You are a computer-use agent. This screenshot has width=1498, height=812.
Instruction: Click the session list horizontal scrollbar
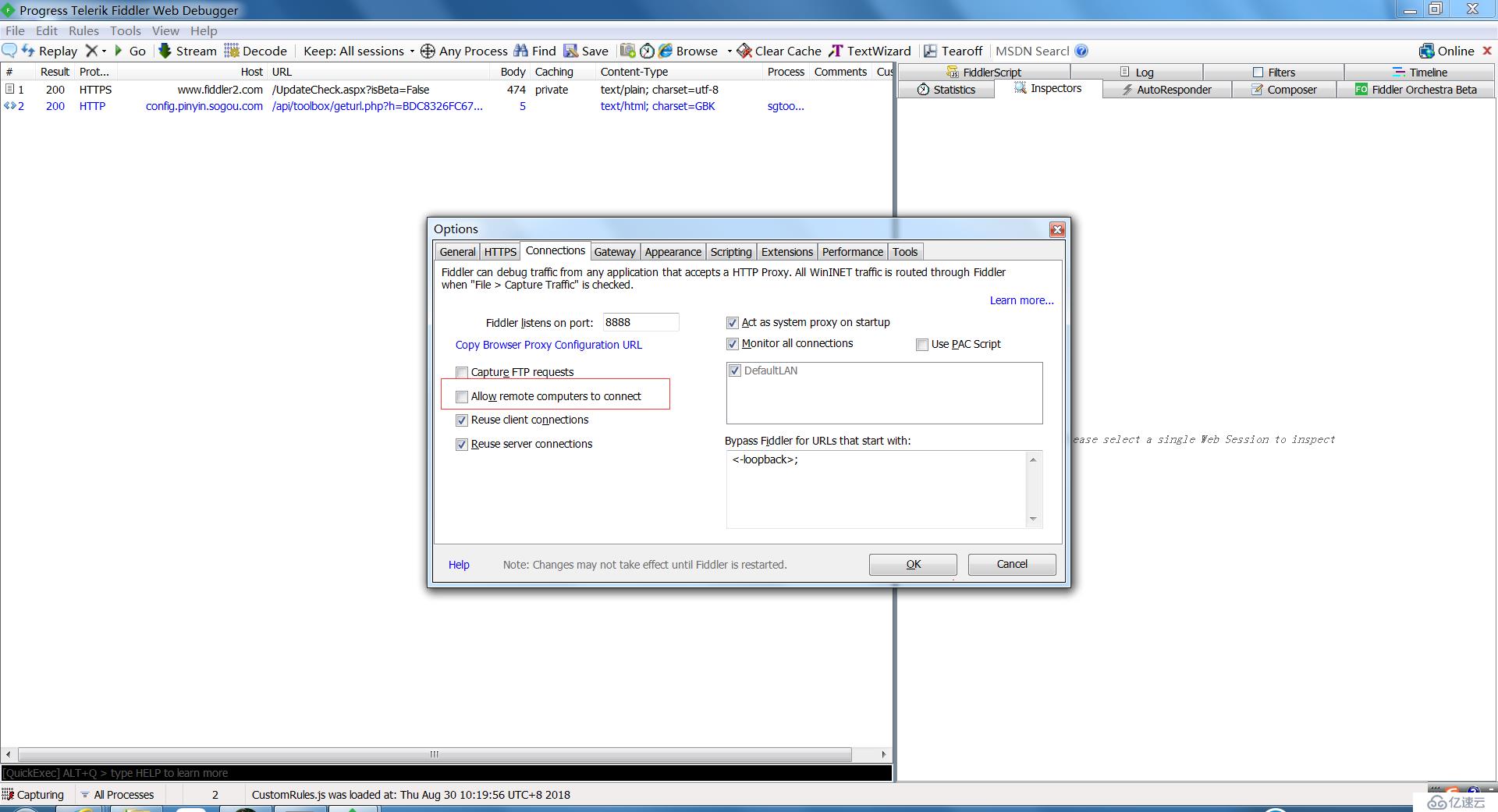(x=435, y=754)
